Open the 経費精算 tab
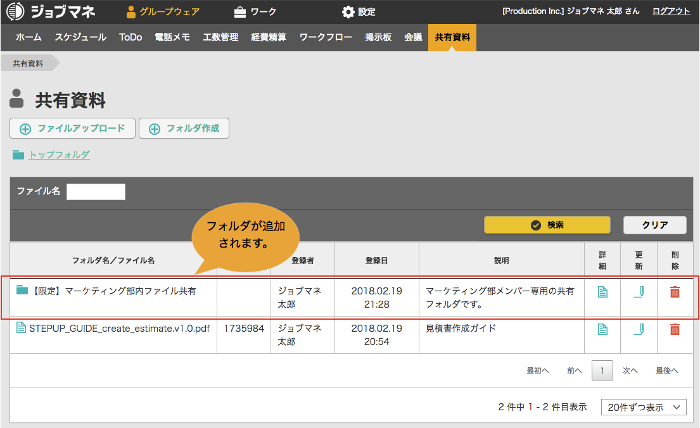 [x=268, y=37]
